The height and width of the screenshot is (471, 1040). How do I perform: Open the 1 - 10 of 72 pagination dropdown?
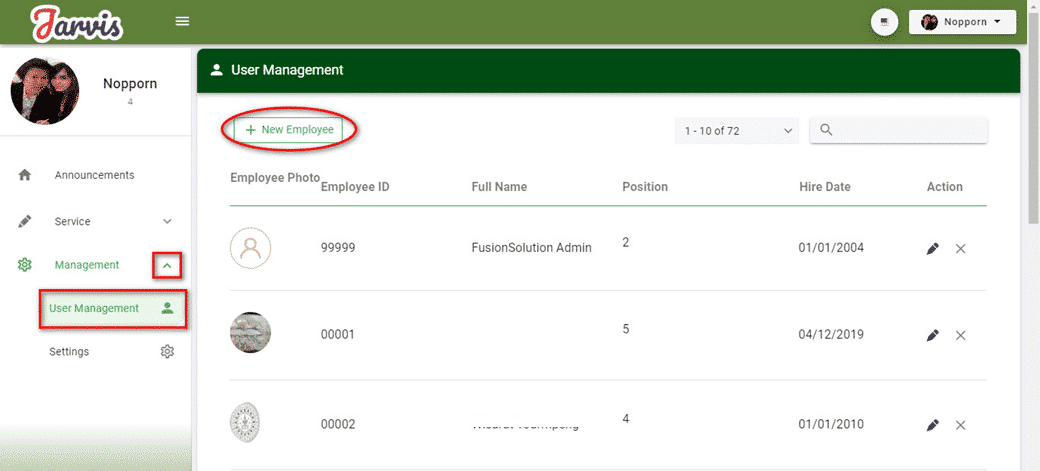click(736, 131)
